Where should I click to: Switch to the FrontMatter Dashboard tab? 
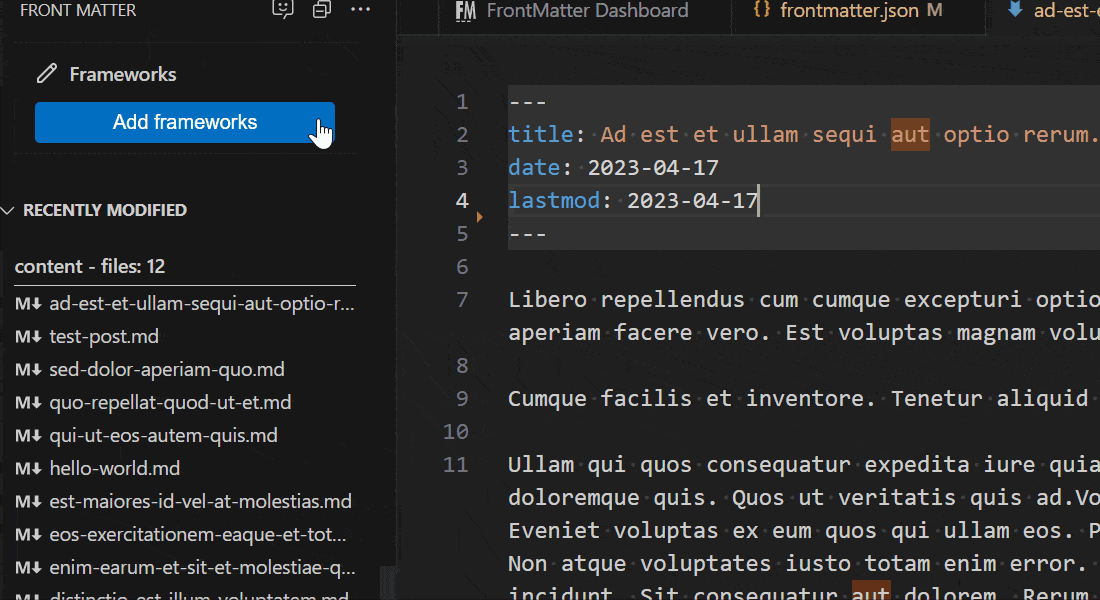pos(587,11)
